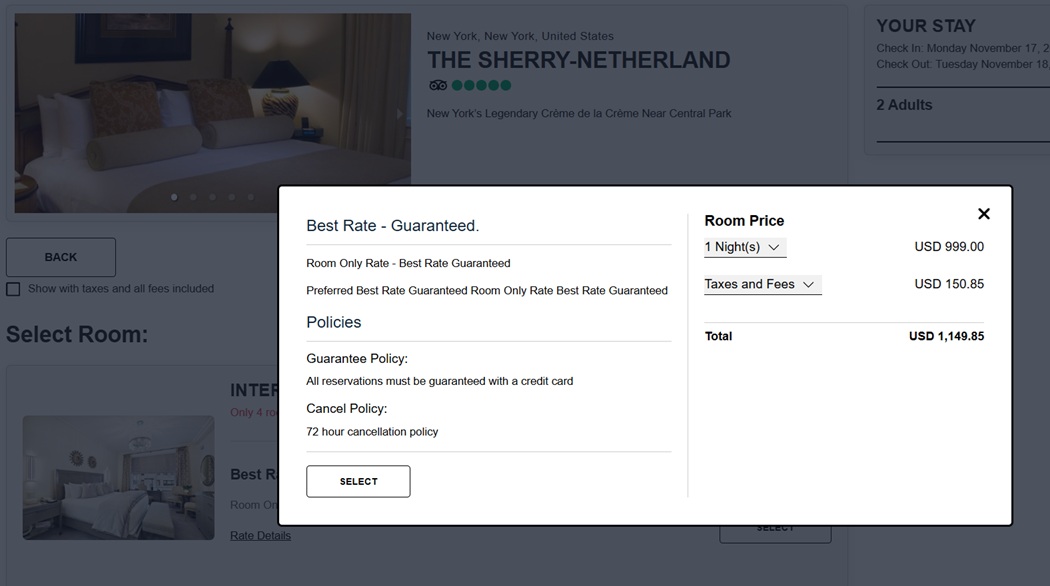Click the Interior room thumbnail image
Viewport: 1050px width, 586px height.
(x=118, y=478)
